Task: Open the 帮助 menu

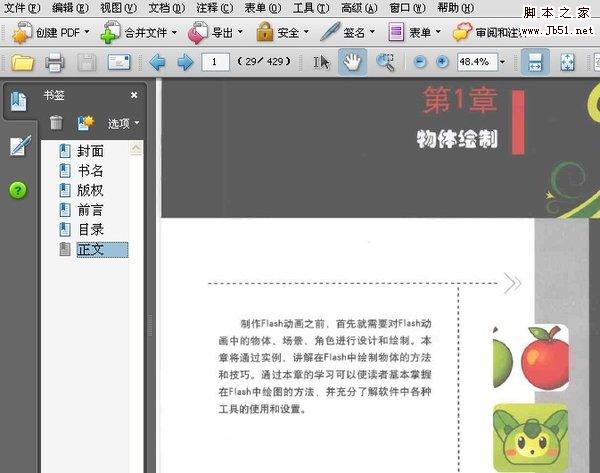Action: [x=456, y=8]
